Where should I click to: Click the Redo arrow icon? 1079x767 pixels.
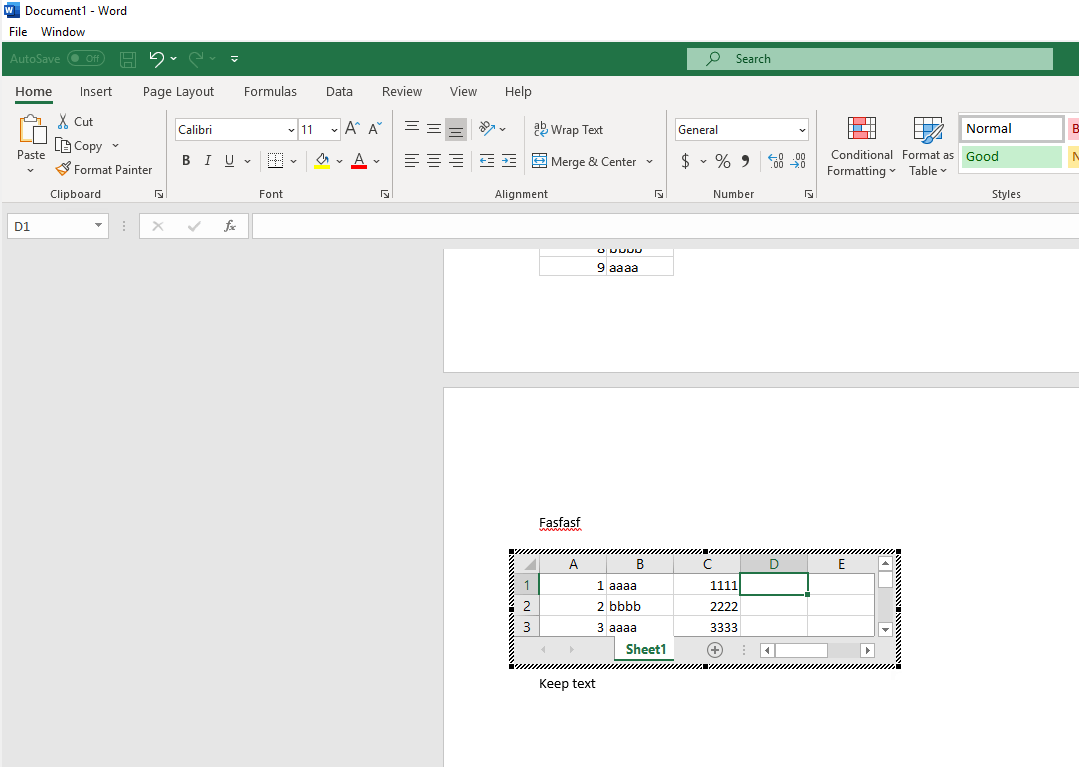[196, 59]
